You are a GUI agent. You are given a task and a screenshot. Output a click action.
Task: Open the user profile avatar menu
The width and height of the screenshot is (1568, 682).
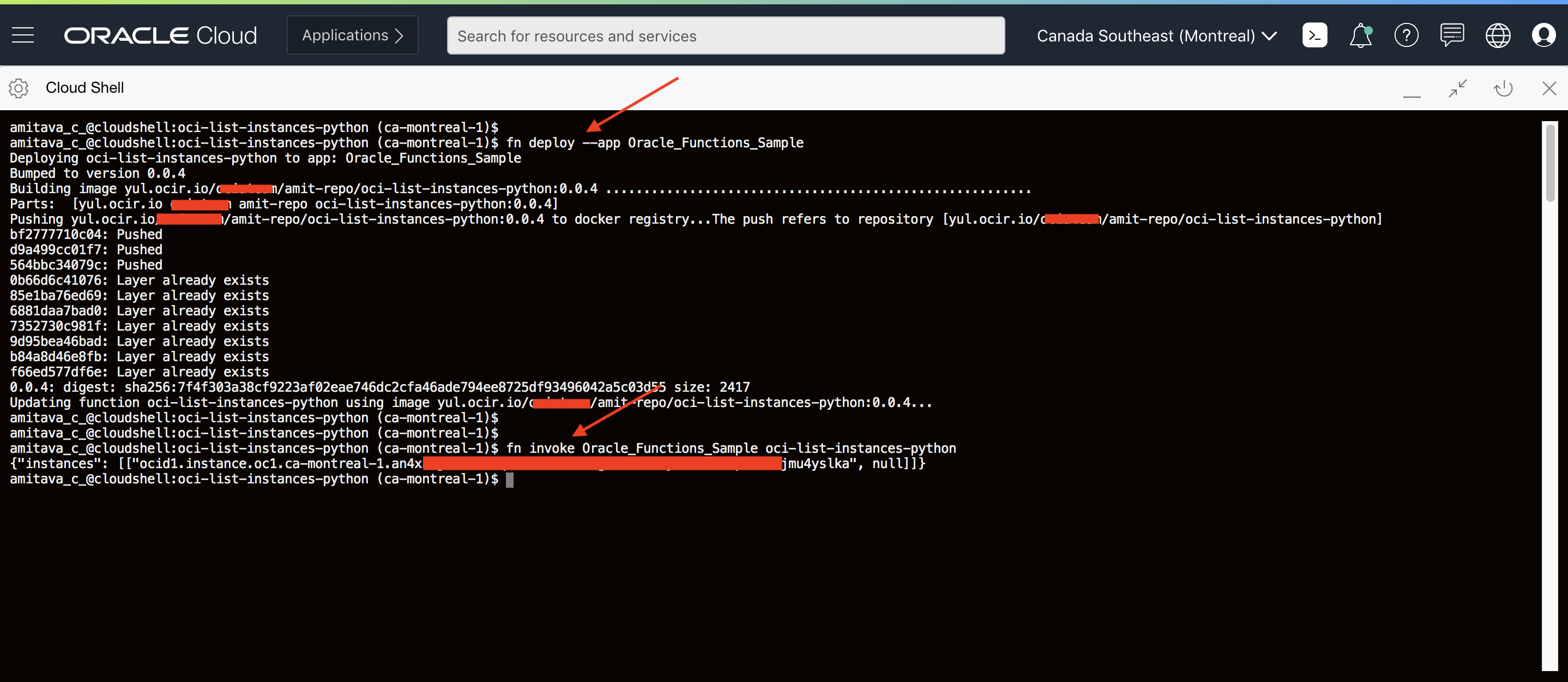pos(1543,35)
